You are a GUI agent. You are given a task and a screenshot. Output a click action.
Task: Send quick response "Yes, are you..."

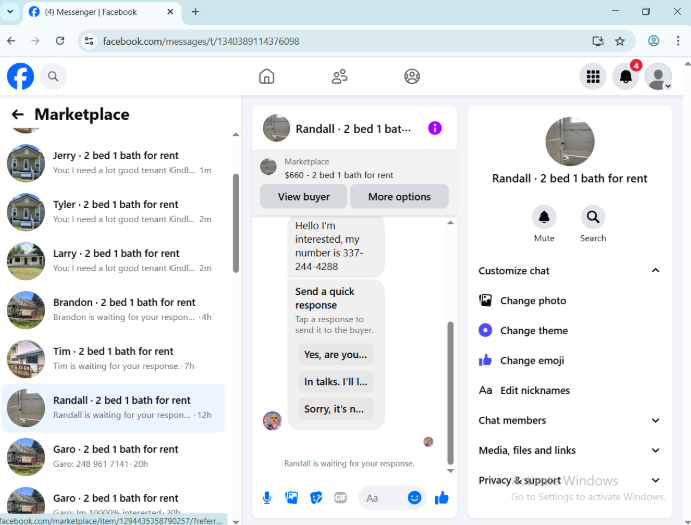[x=335, y=354]
